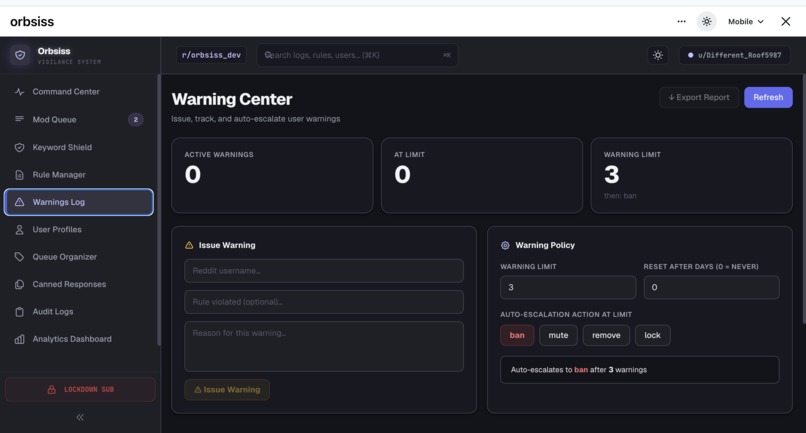Open Mod Queue page
This screenshot has width=806, height=433.
click(79, 119)
